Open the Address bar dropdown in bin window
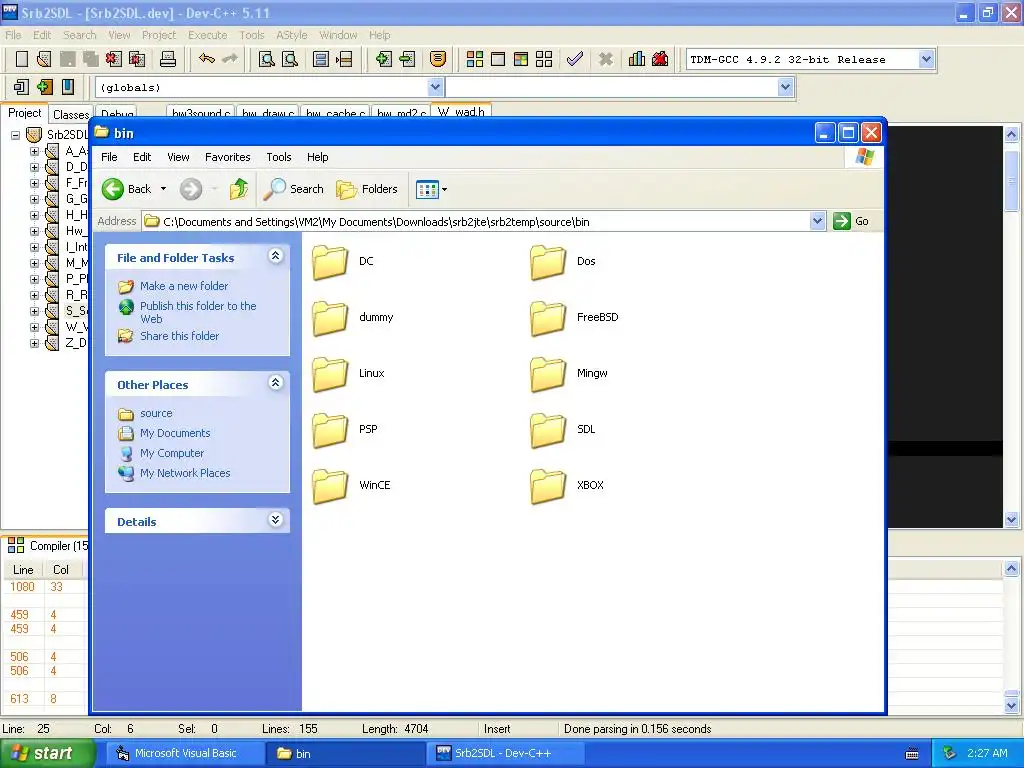1024x768 pixels. tap(818, 221)
